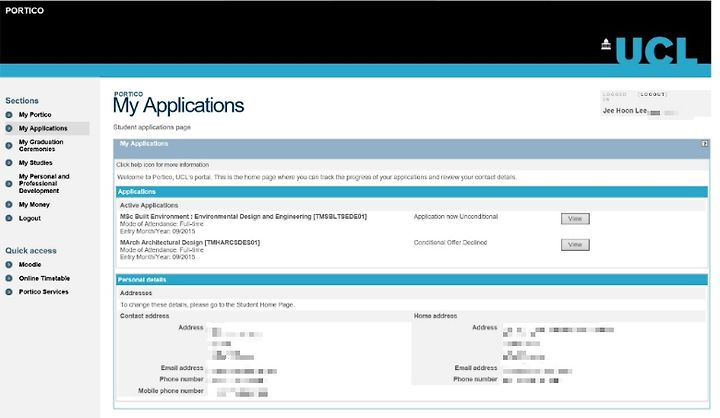Viewport: 720px width, 418px height.
Task: Click the MSc Built Environment application title
Action: pos(243,217)
